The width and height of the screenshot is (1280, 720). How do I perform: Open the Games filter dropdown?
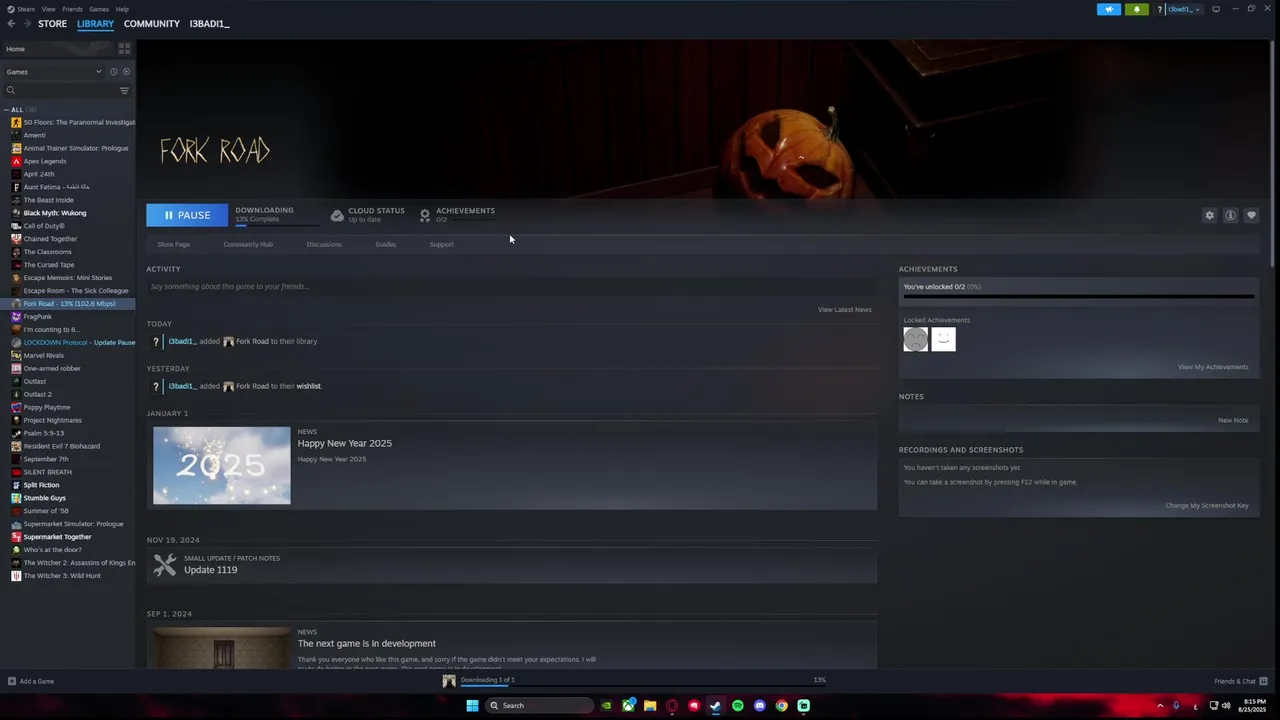[x=55, y=72]
